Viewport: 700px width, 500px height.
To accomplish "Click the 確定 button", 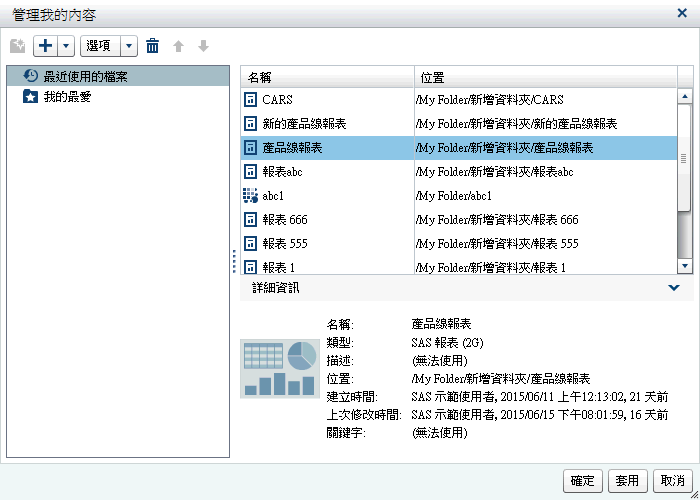I will [x=582, y=480].
